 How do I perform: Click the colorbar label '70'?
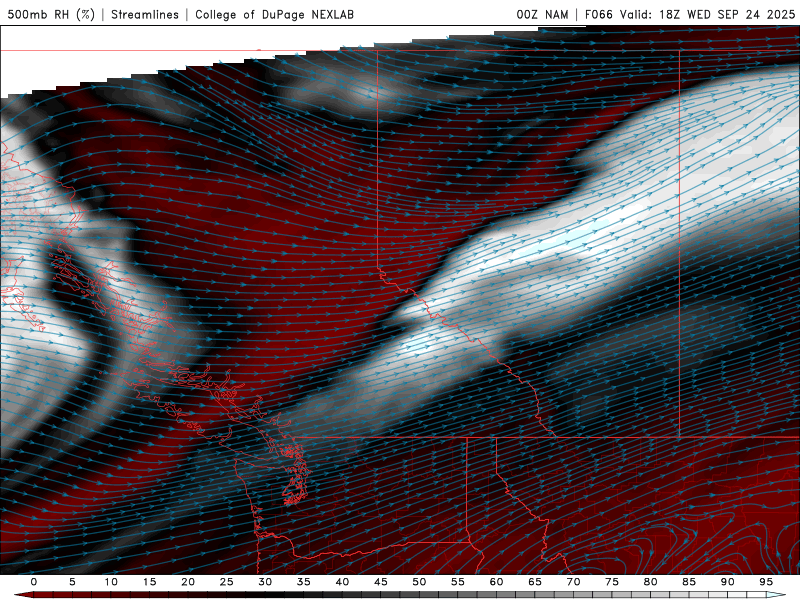pyautogui.click(x=573, y=582)
